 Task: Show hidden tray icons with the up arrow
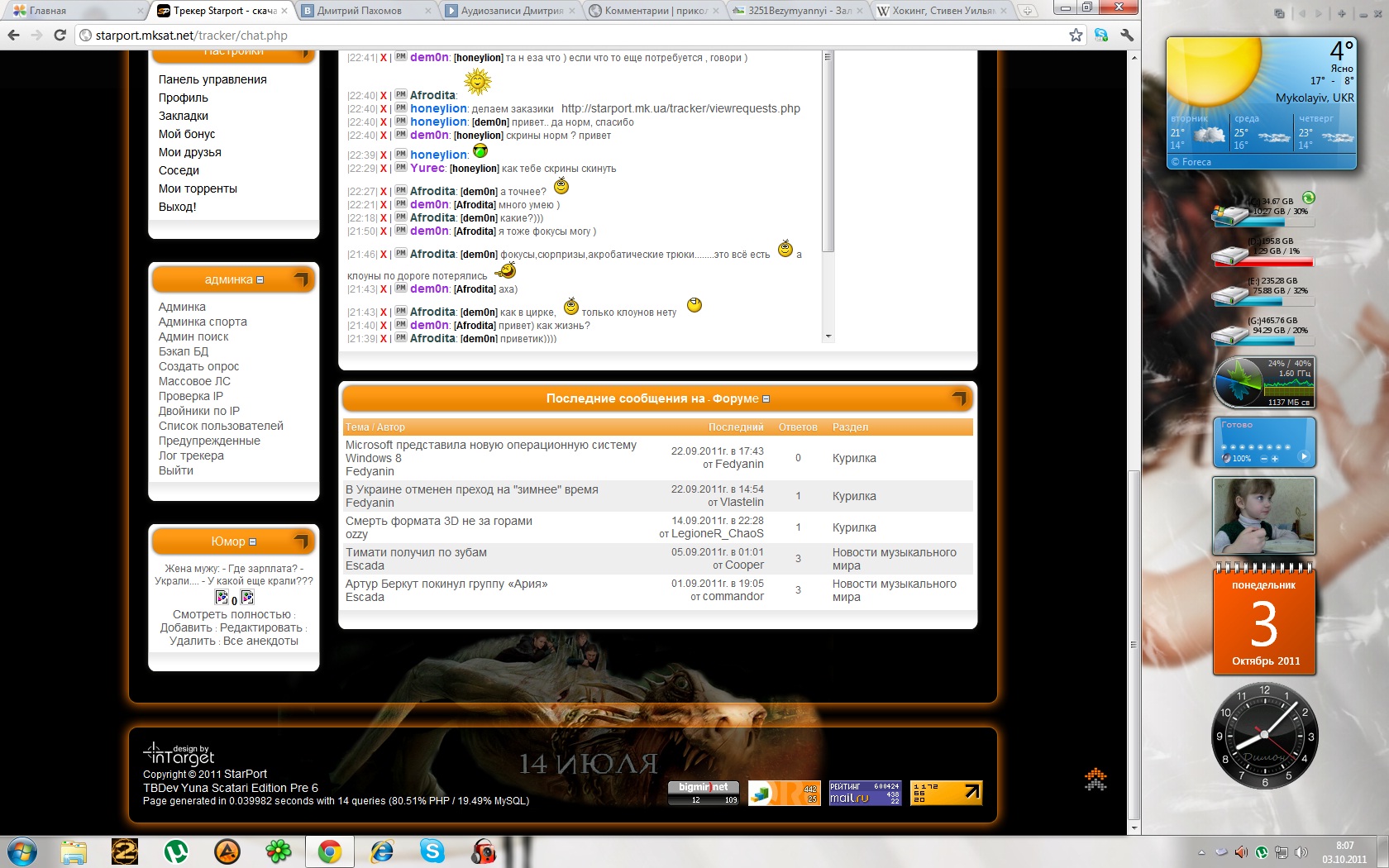1201,852
